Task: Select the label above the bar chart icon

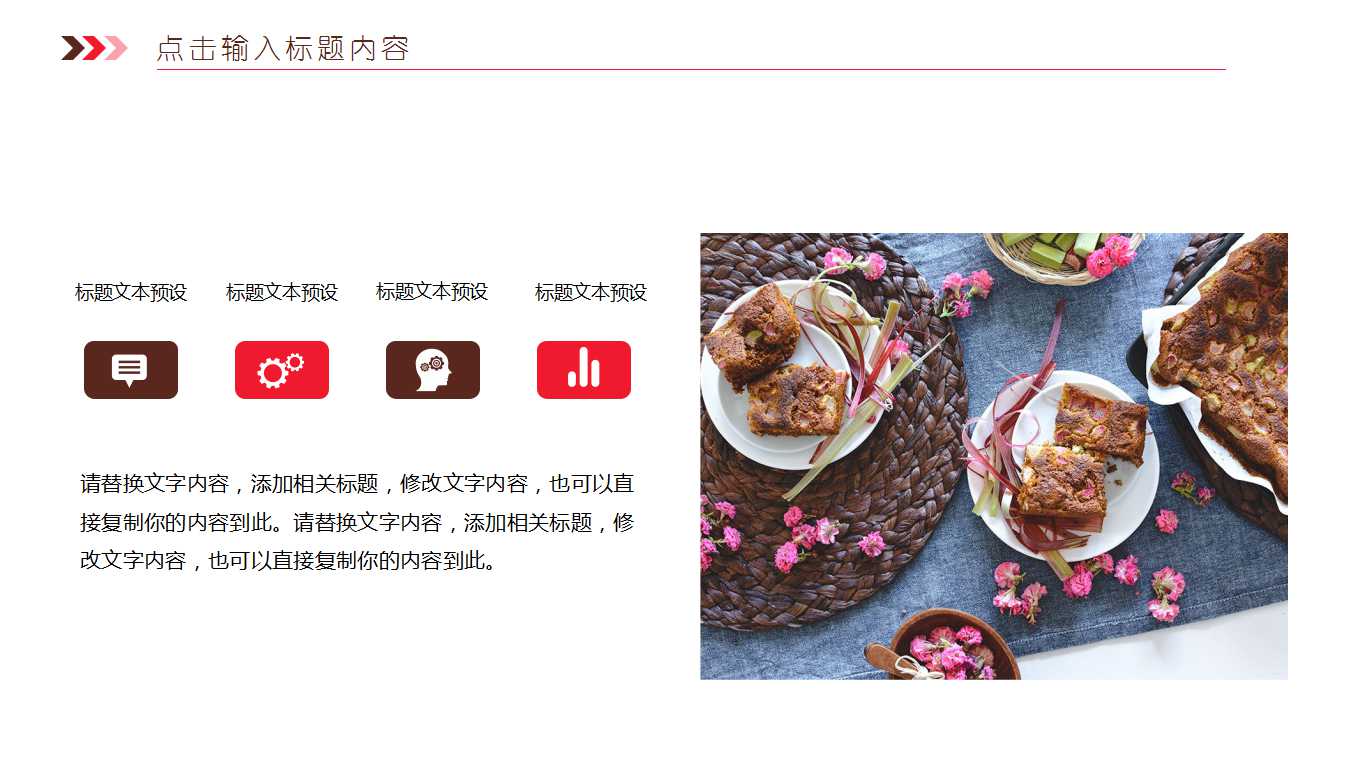Action: coord(591,293)
